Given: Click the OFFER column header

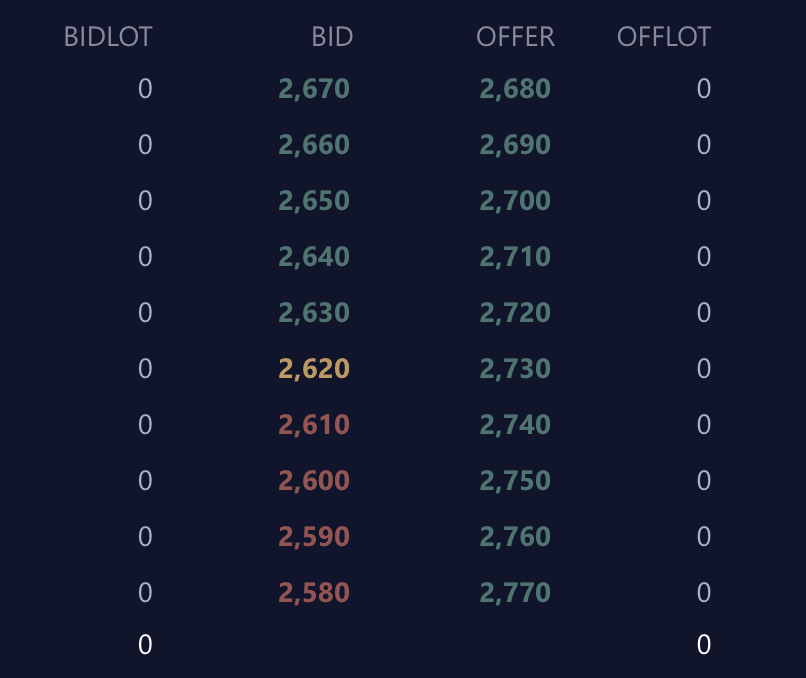Looking at the screenshot, I should click(515, 37).
